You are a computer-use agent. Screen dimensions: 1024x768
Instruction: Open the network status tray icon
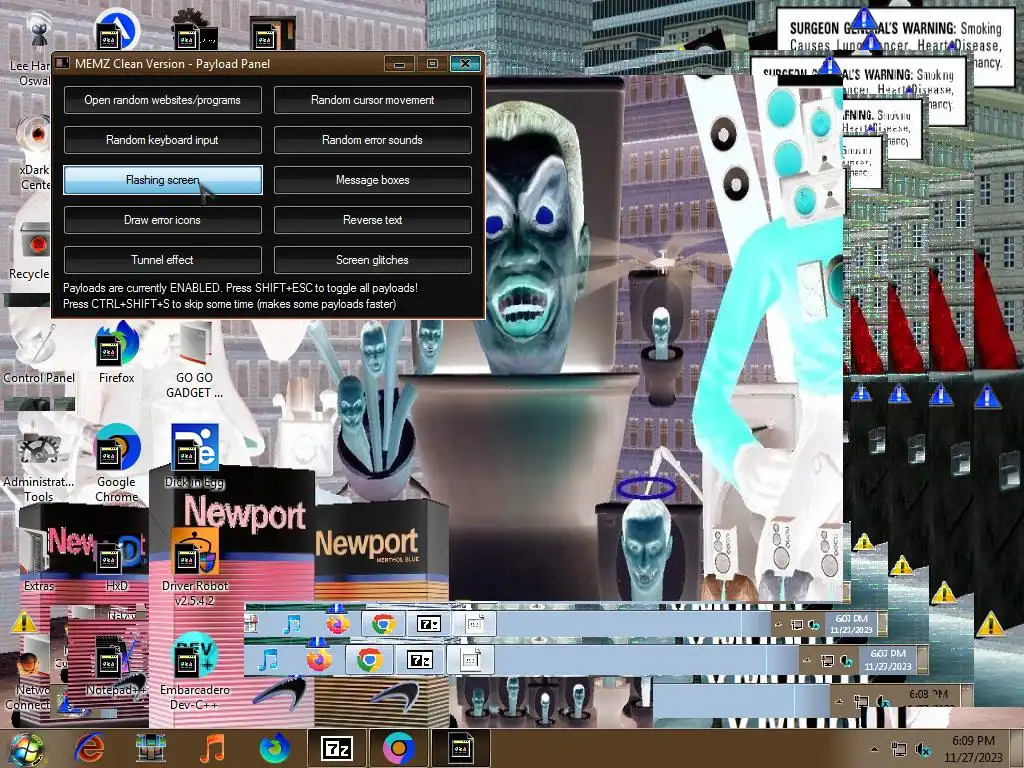click(x=899, y=750)
